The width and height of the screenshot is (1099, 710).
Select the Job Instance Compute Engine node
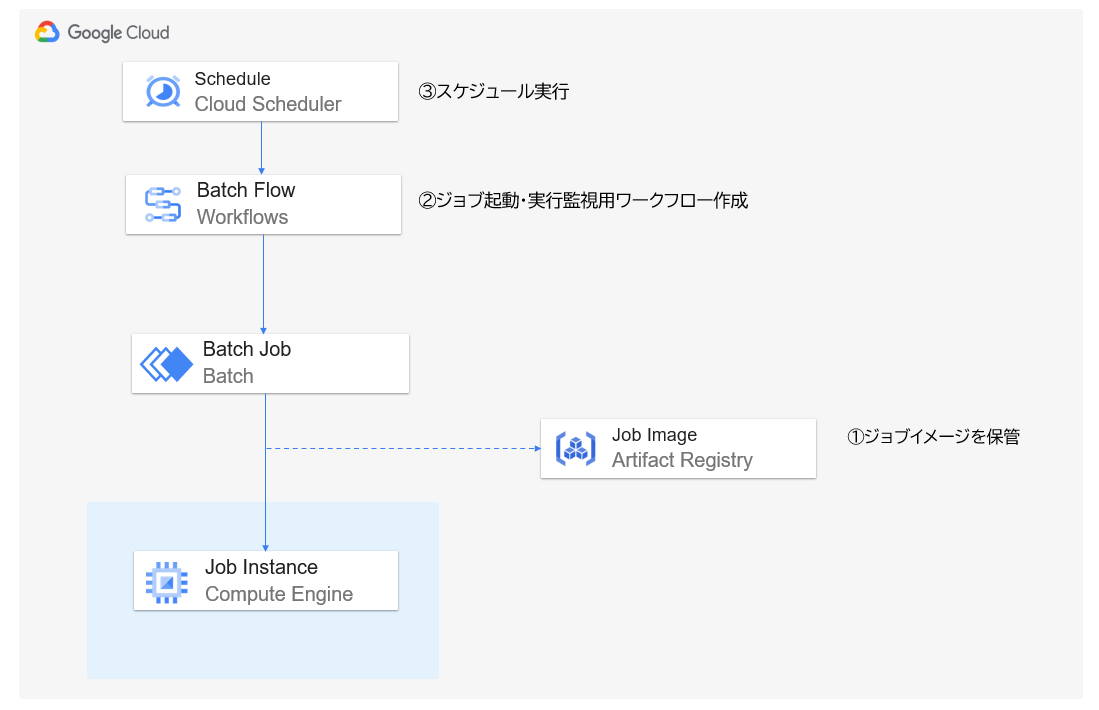265,580
